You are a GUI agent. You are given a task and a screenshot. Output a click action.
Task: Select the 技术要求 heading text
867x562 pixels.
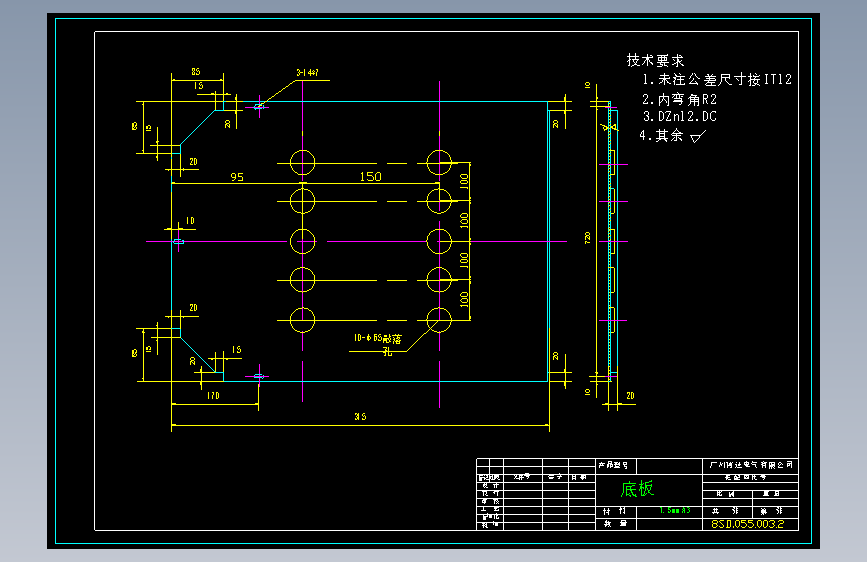tap(655, 60)
